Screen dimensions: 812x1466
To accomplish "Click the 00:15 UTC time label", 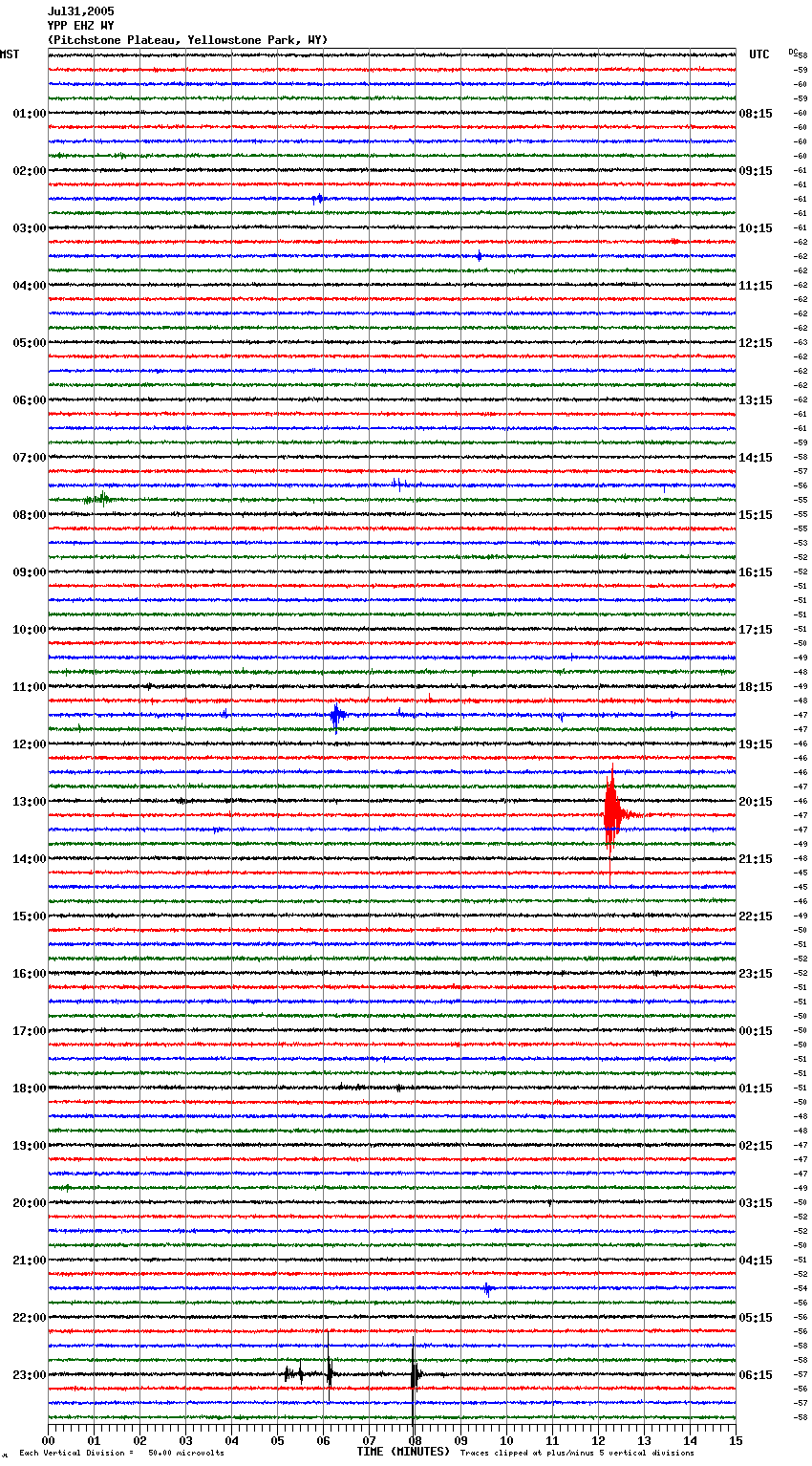I will (756, 1031).
